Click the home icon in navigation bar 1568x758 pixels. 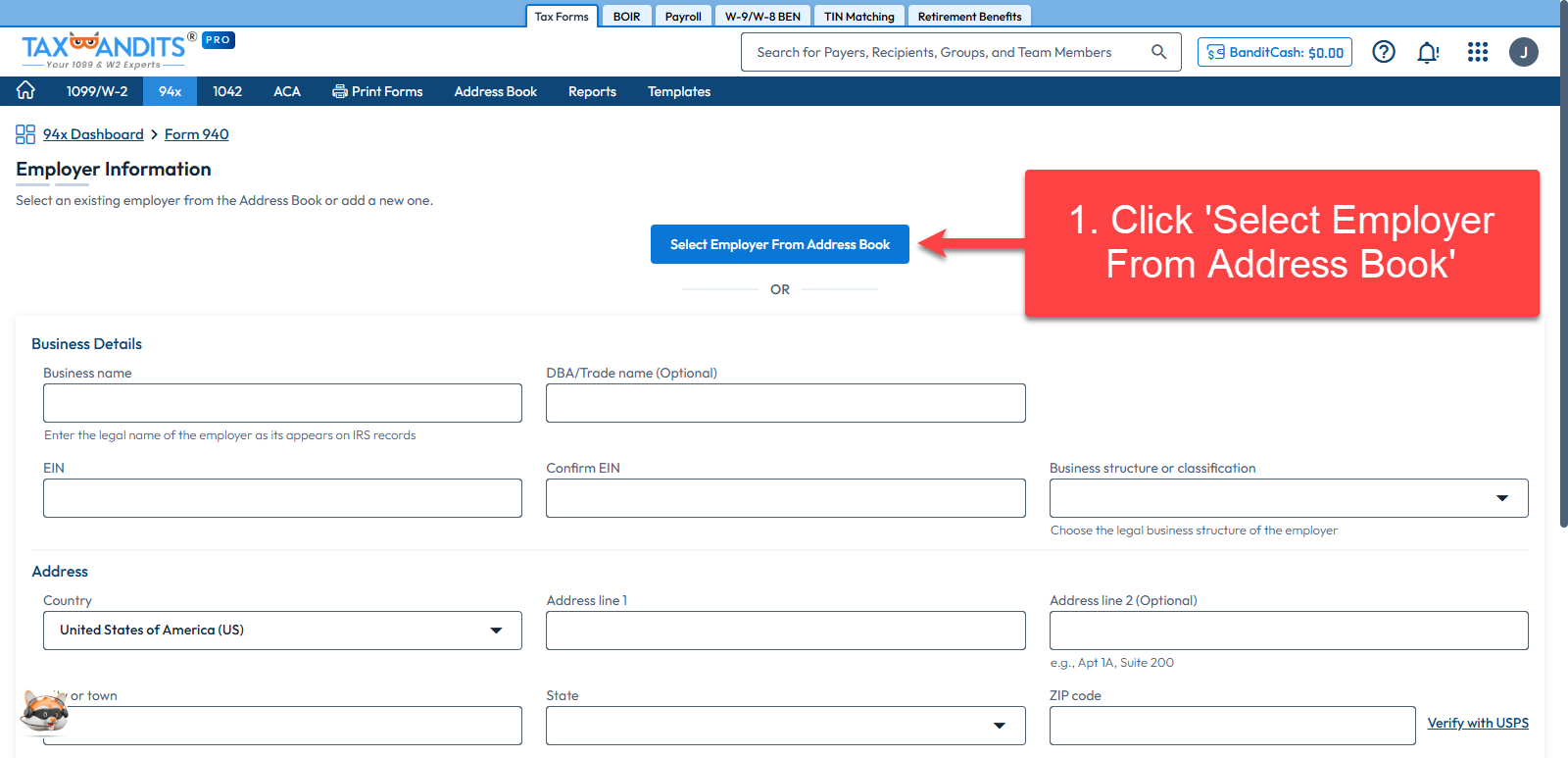tap(25, 91)
